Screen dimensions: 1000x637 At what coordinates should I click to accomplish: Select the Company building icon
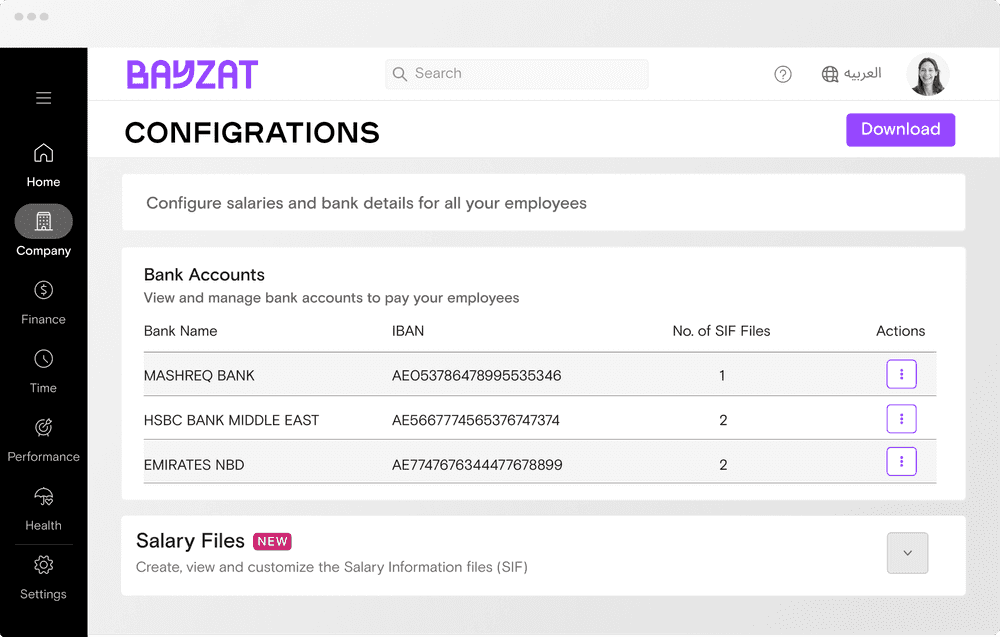43,221
